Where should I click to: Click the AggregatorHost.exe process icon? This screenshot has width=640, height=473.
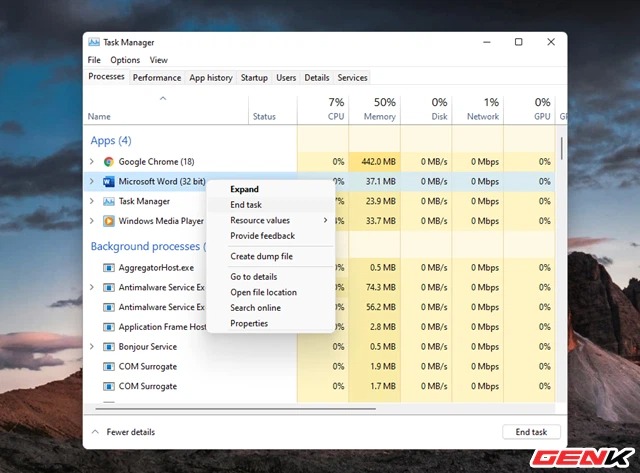[109, 267]
